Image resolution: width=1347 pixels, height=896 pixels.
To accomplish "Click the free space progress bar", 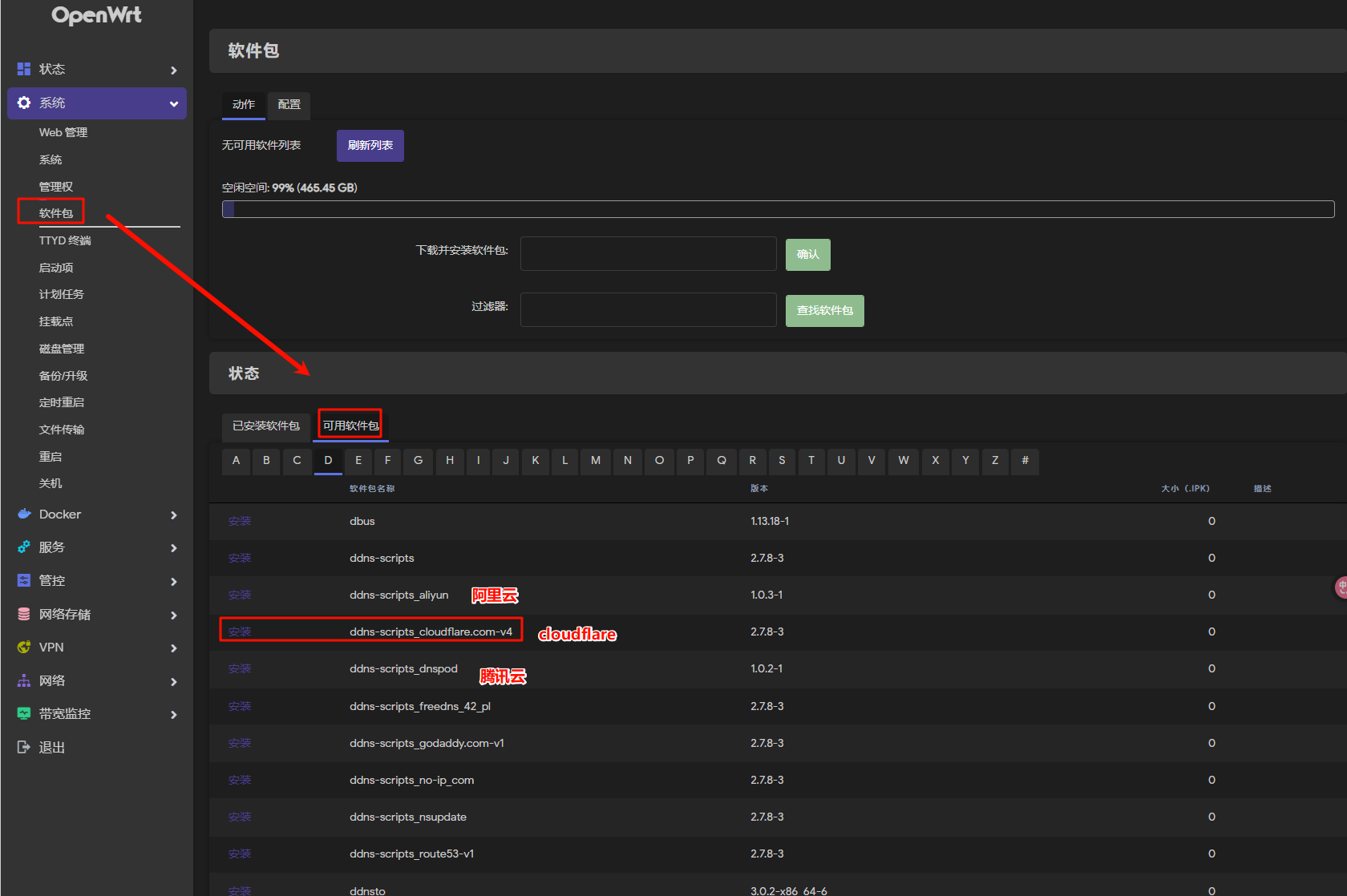I will coord(778,209).
